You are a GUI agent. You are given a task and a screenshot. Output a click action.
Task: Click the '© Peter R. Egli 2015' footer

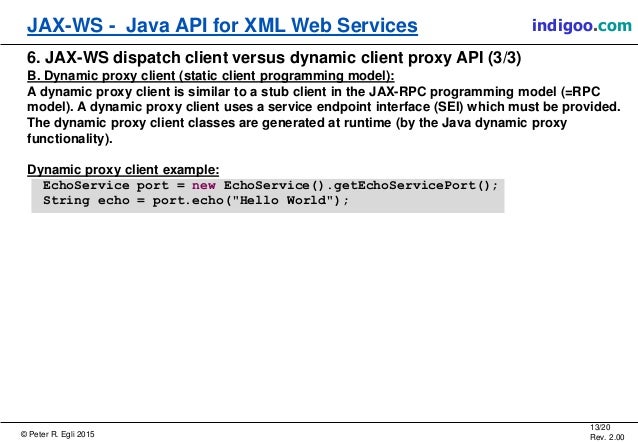coord(57,434)
